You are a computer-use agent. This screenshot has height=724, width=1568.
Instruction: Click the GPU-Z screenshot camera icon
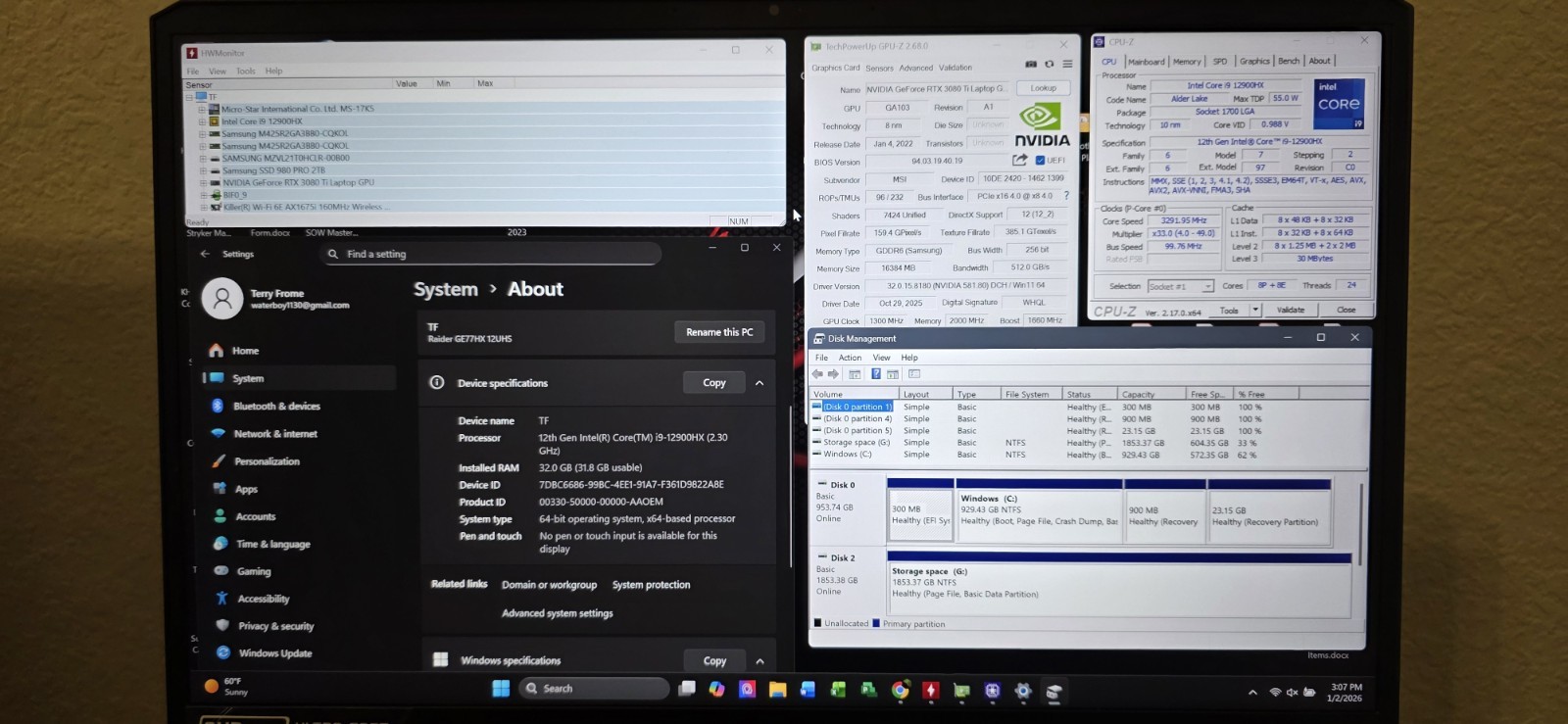click(1031, 65)
